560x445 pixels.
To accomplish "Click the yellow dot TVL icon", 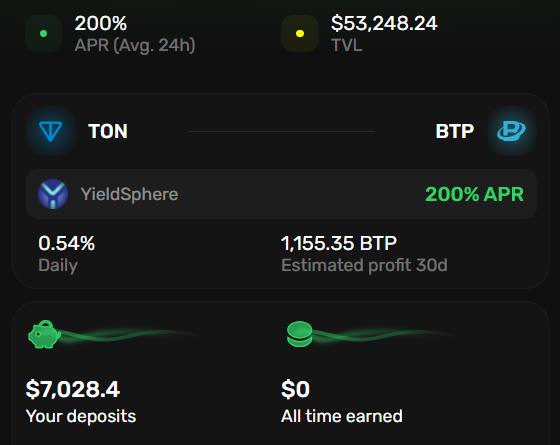I will 300,34.
